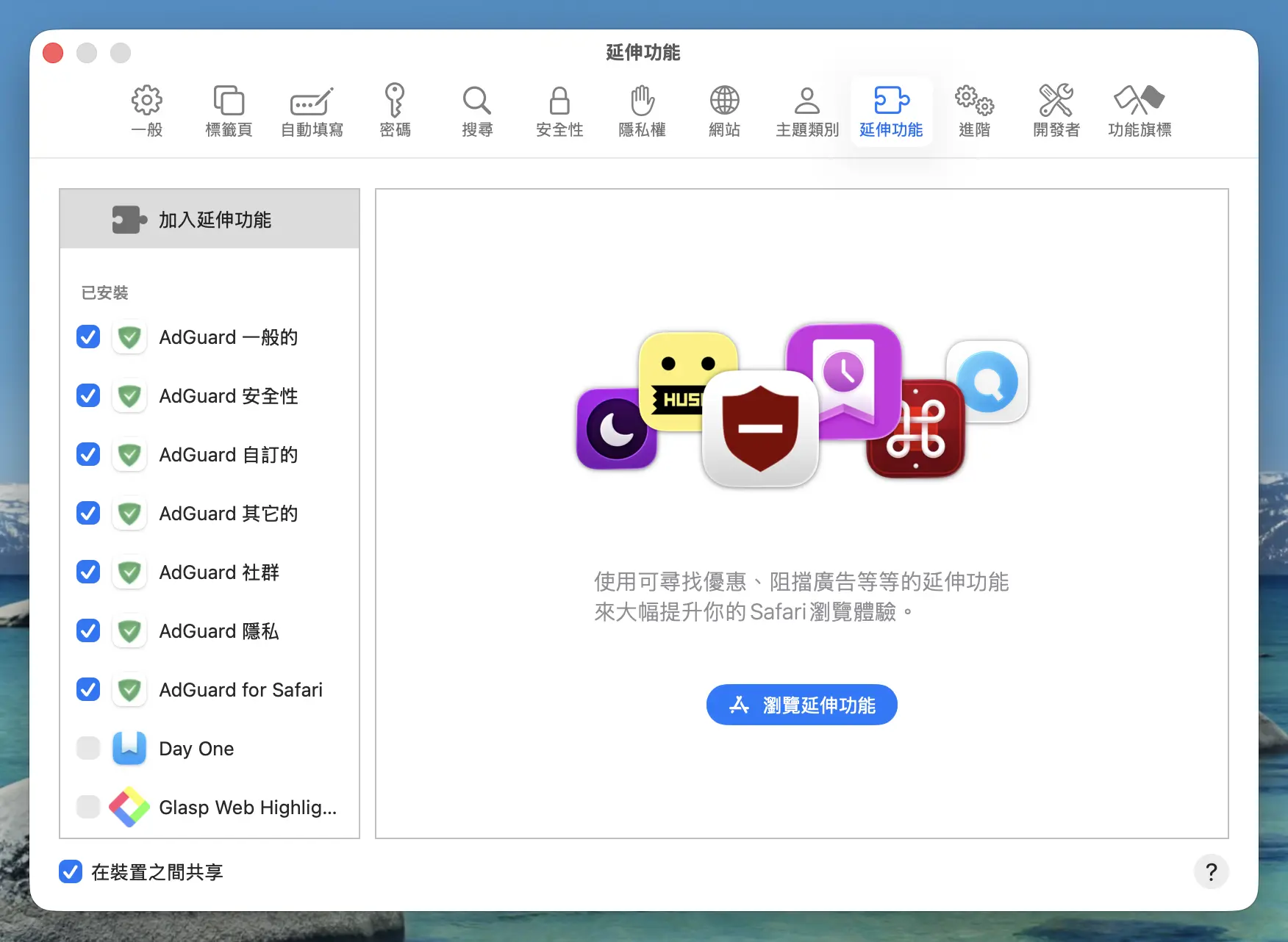The height and width of the screenshot is (942, 1288).
Task: Select the AdGuard 其它的 row label
Action: 229,514
